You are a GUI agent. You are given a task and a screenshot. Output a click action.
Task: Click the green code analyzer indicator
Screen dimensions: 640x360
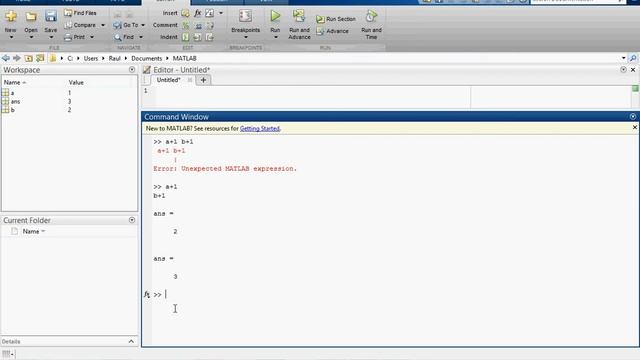point(635,89)
